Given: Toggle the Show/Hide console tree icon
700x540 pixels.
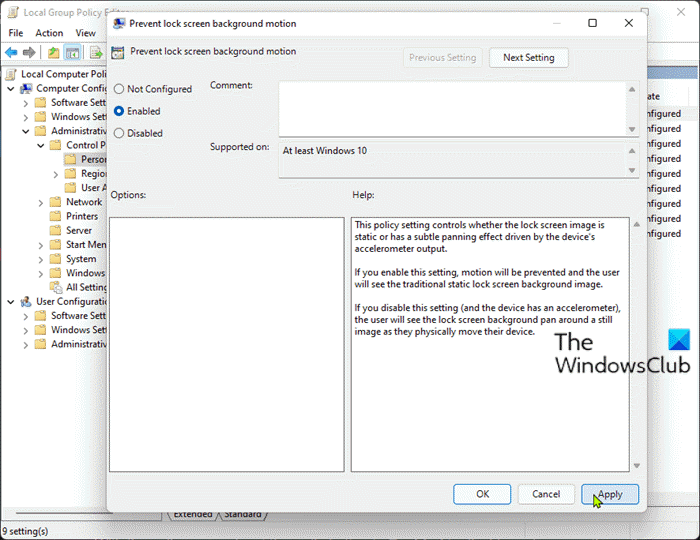Looking at the screenshot, I should coord(72,53).
